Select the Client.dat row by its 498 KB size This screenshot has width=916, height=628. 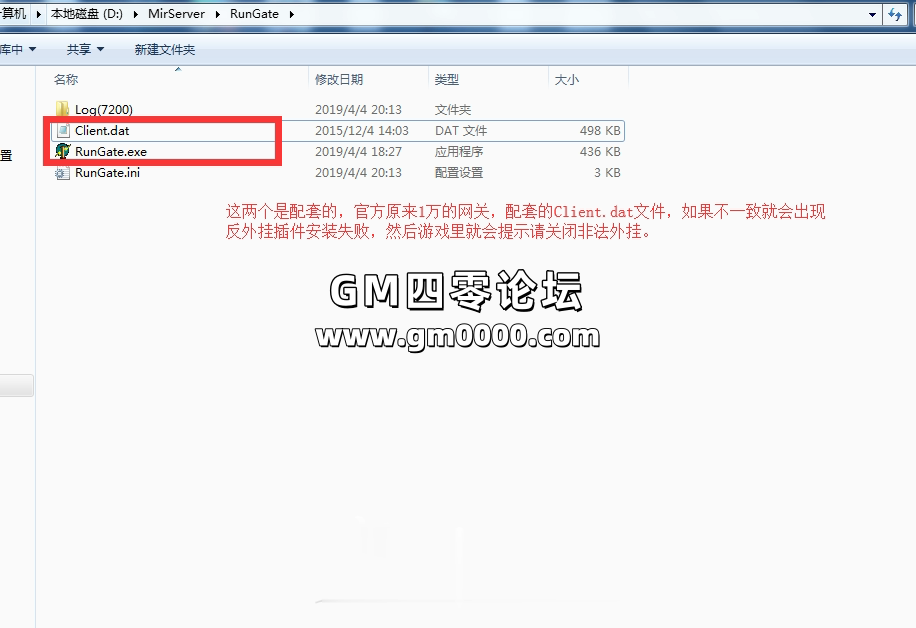(x=600, y=131)
